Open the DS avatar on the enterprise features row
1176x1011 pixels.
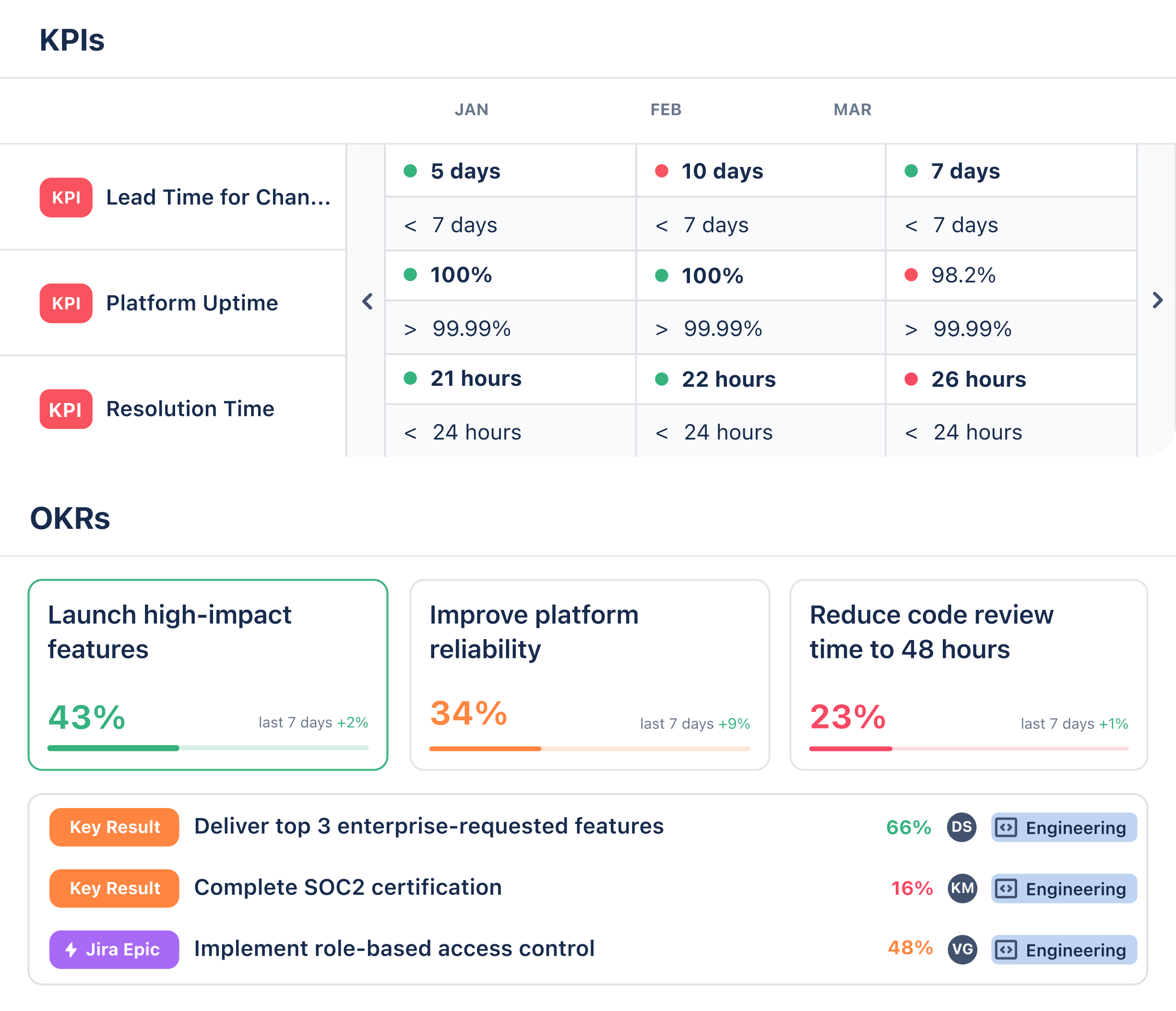tap(962, 827)
